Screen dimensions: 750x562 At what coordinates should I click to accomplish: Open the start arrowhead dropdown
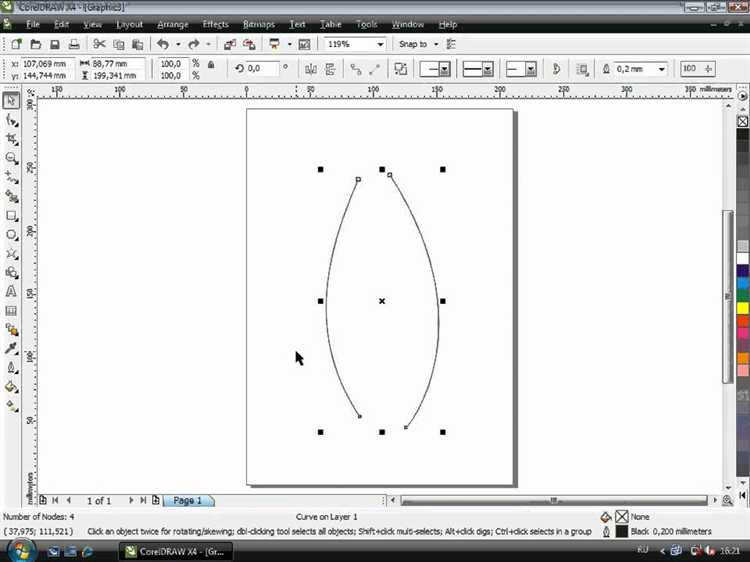click(x=444, y=70)
